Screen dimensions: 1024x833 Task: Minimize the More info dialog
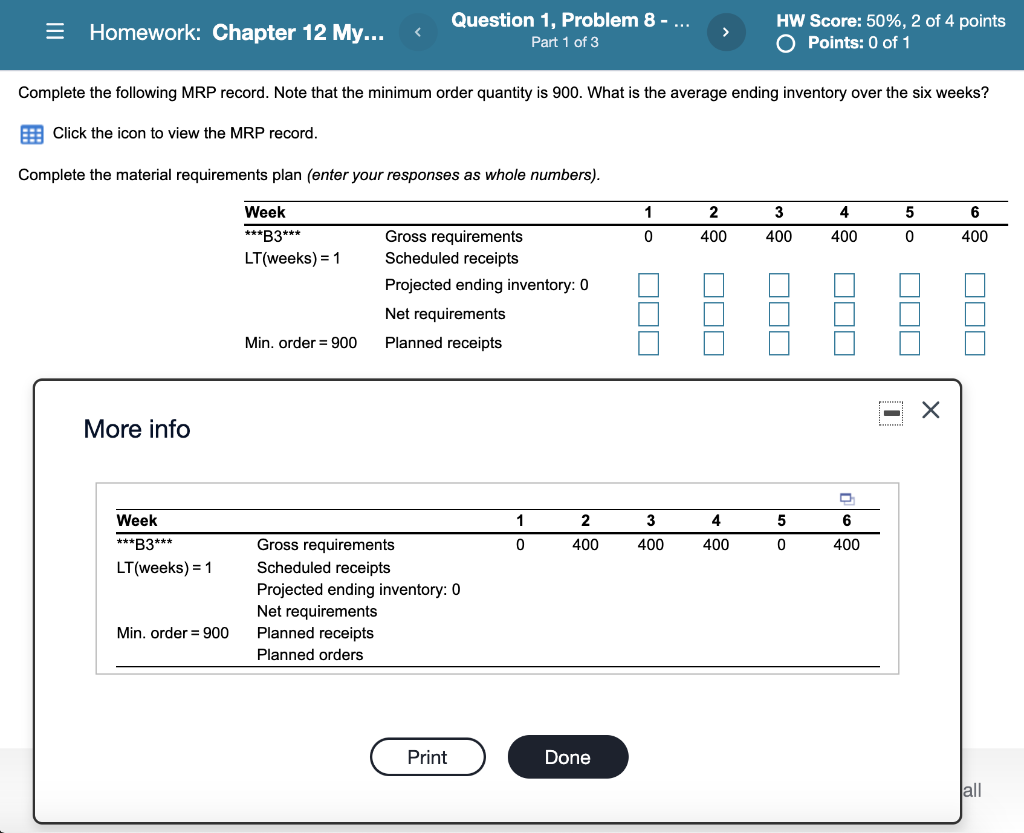point(890,412)
